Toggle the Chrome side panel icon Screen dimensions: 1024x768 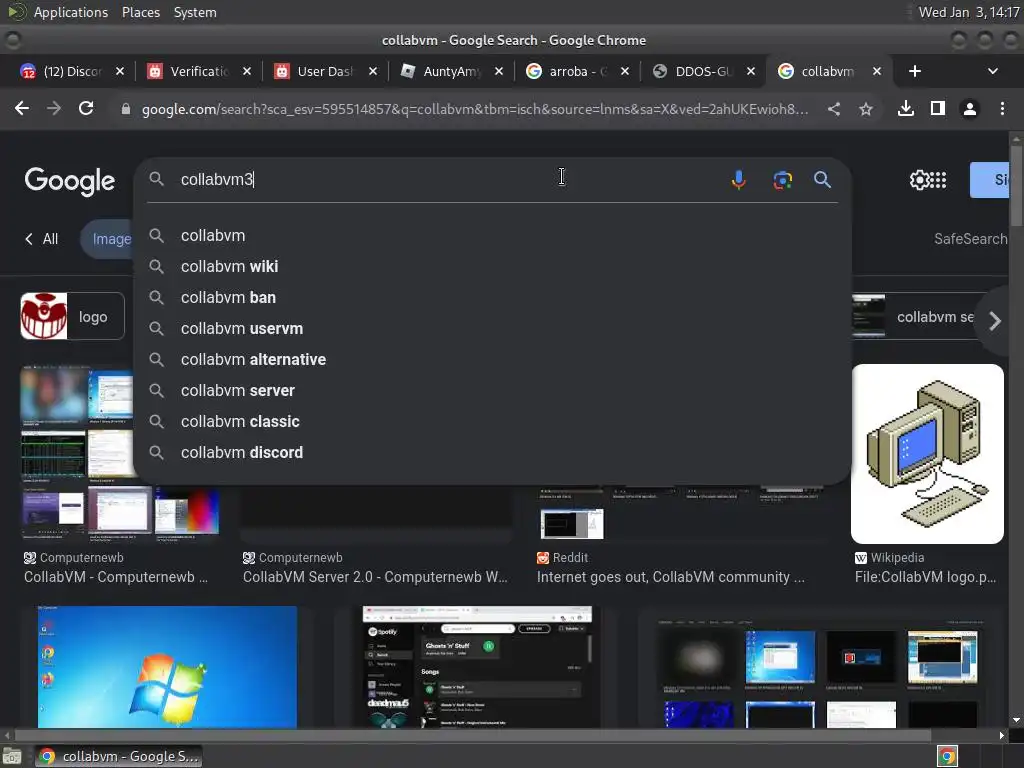pos(938,108)
